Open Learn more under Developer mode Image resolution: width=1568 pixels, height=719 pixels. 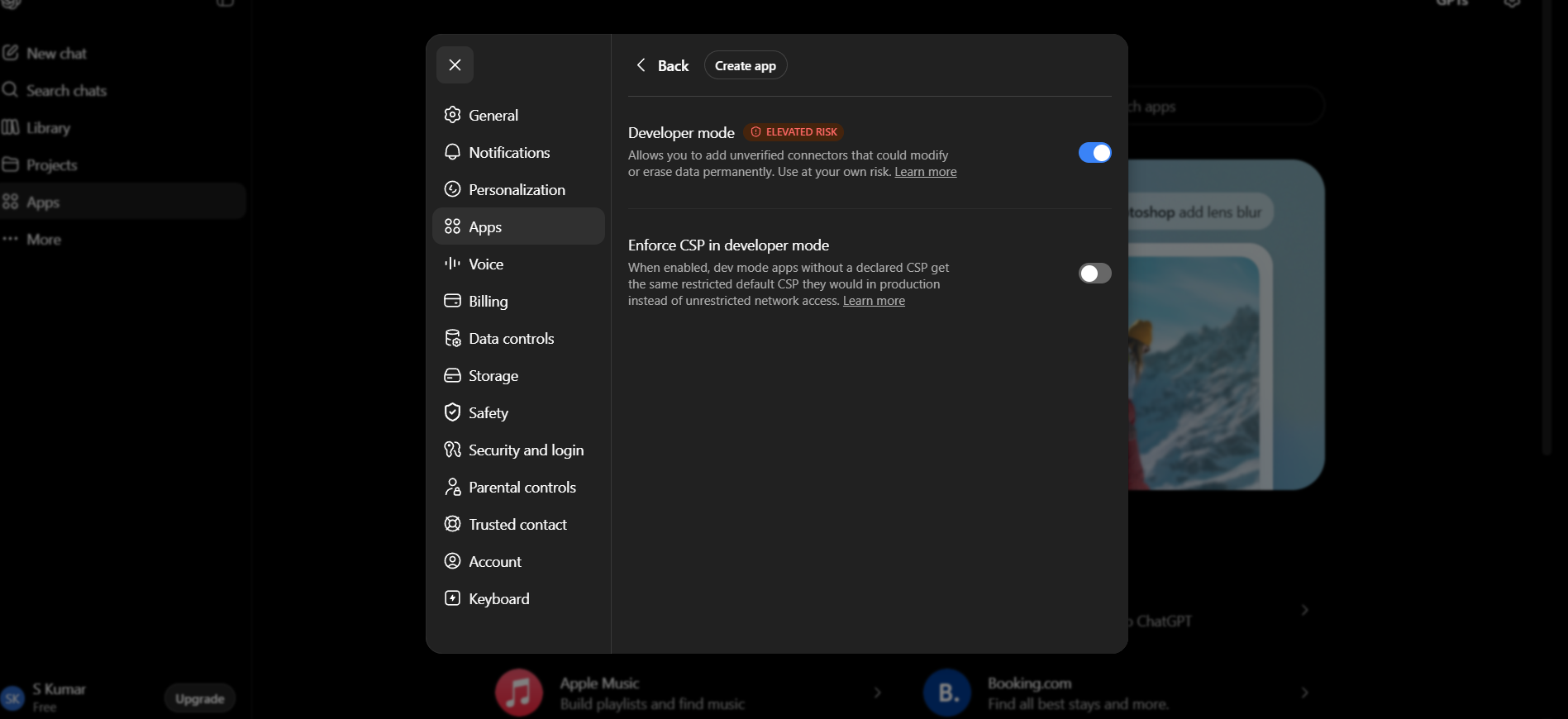926,172
